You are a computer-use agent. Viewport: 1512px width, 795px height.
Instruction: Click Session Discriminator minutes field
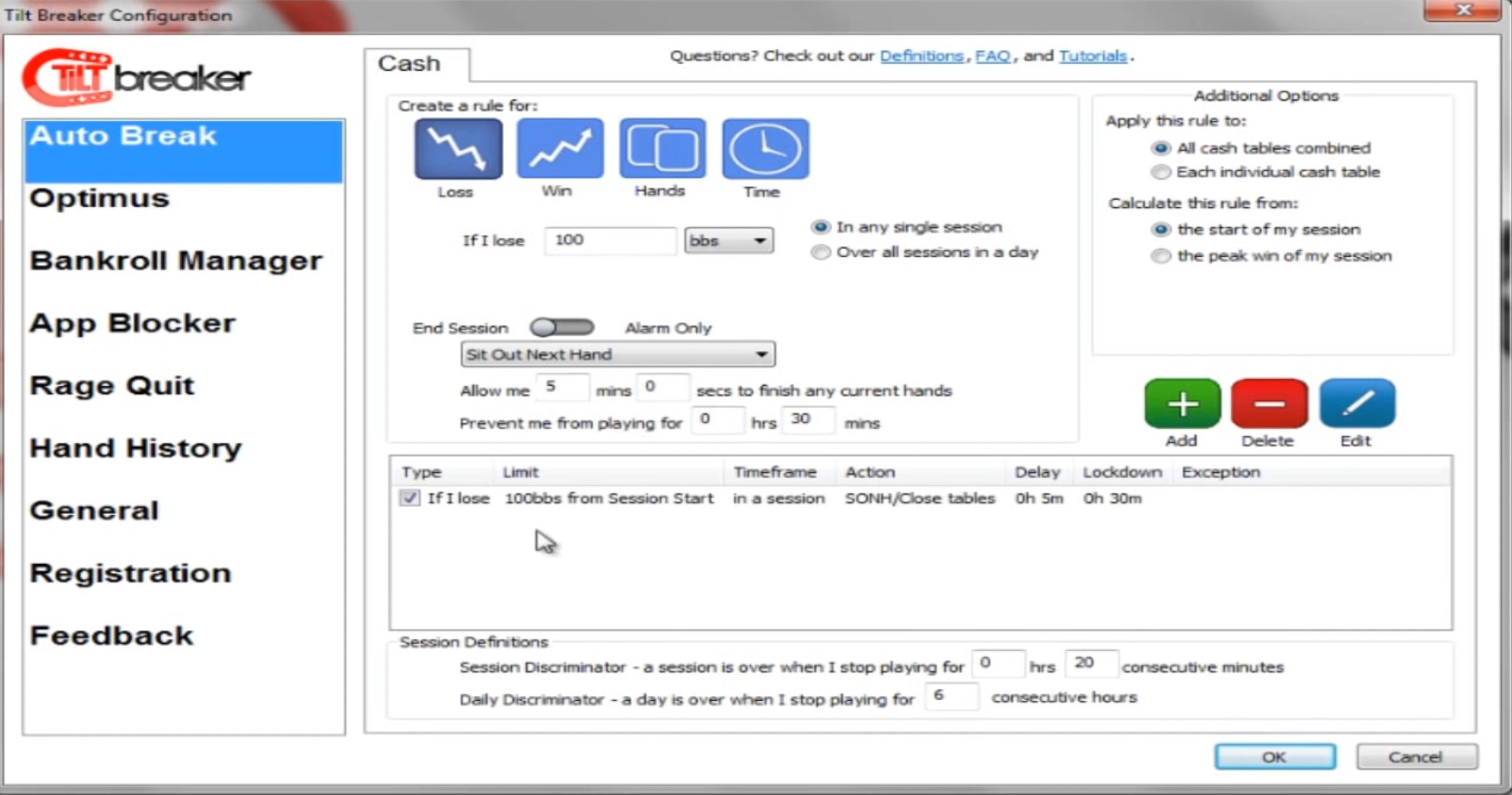coord(1092,664)
